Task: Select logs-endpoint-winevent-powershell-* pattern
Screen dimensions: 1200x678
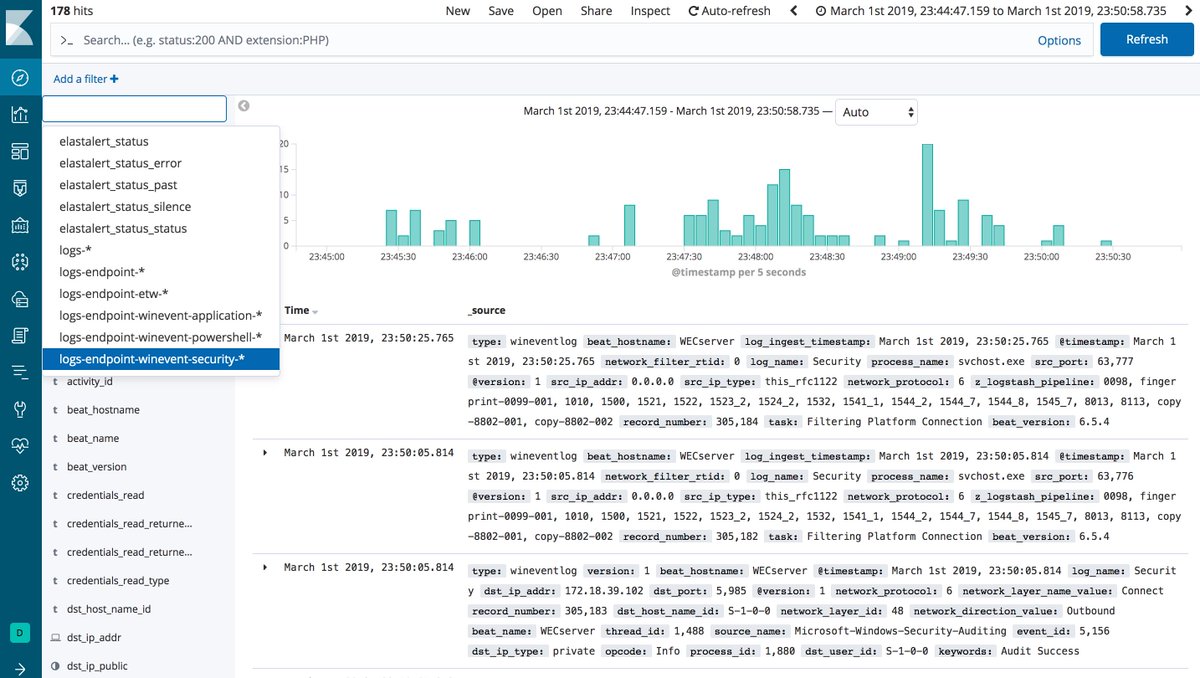Action: point(161,338)
